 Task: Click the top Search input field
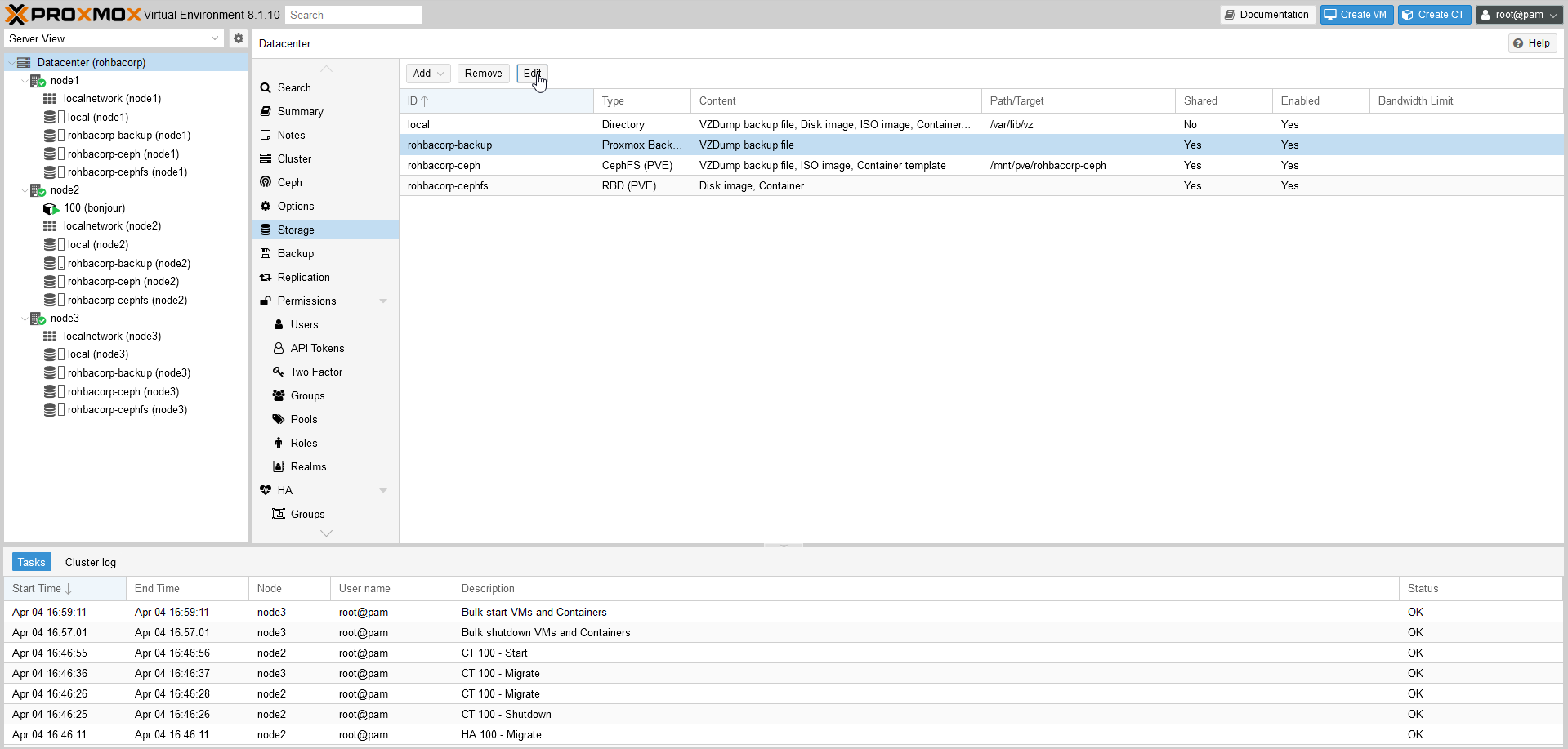tap(354, 15)
